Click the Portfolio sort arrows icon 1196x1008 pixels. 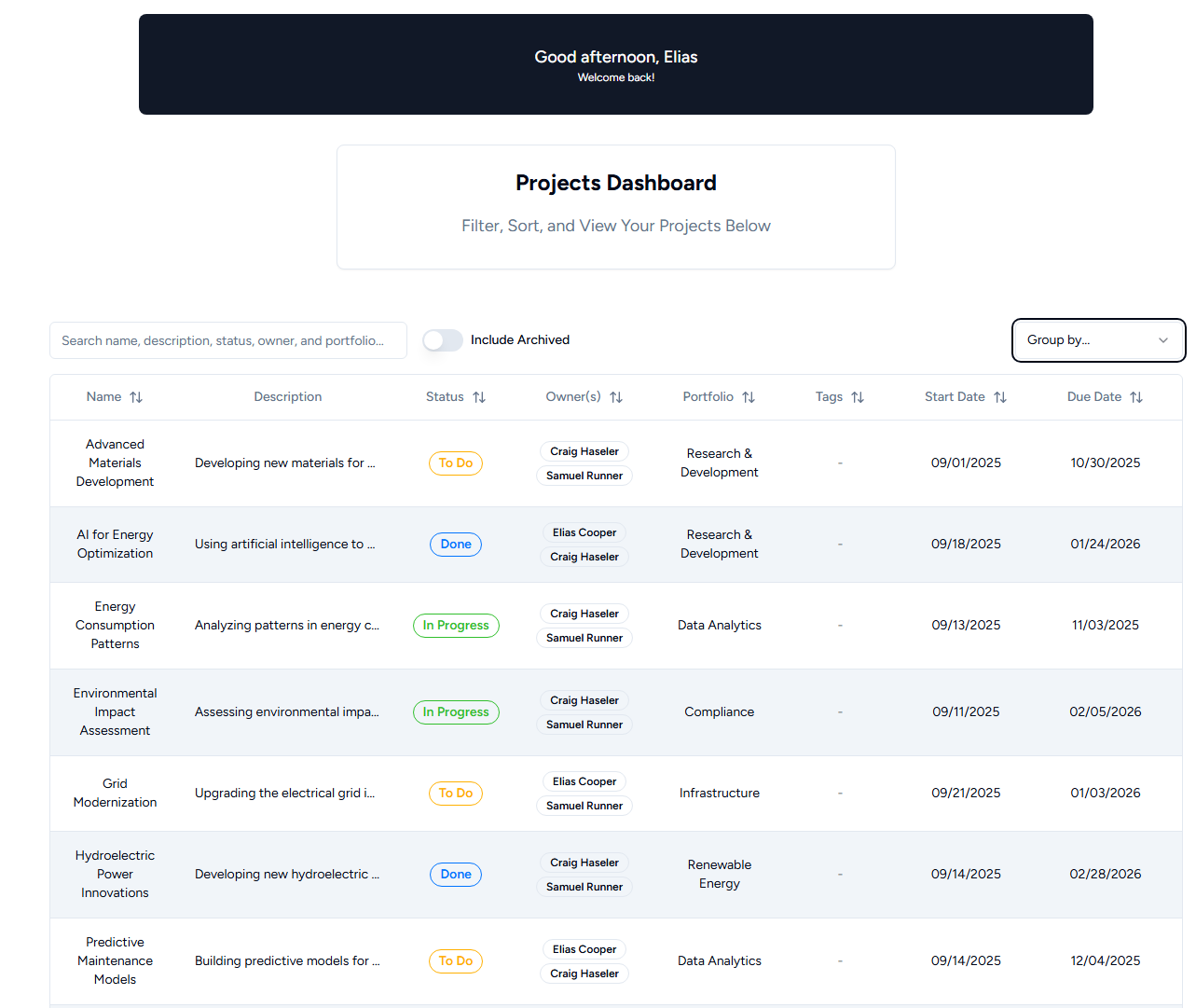pos(749,397)
